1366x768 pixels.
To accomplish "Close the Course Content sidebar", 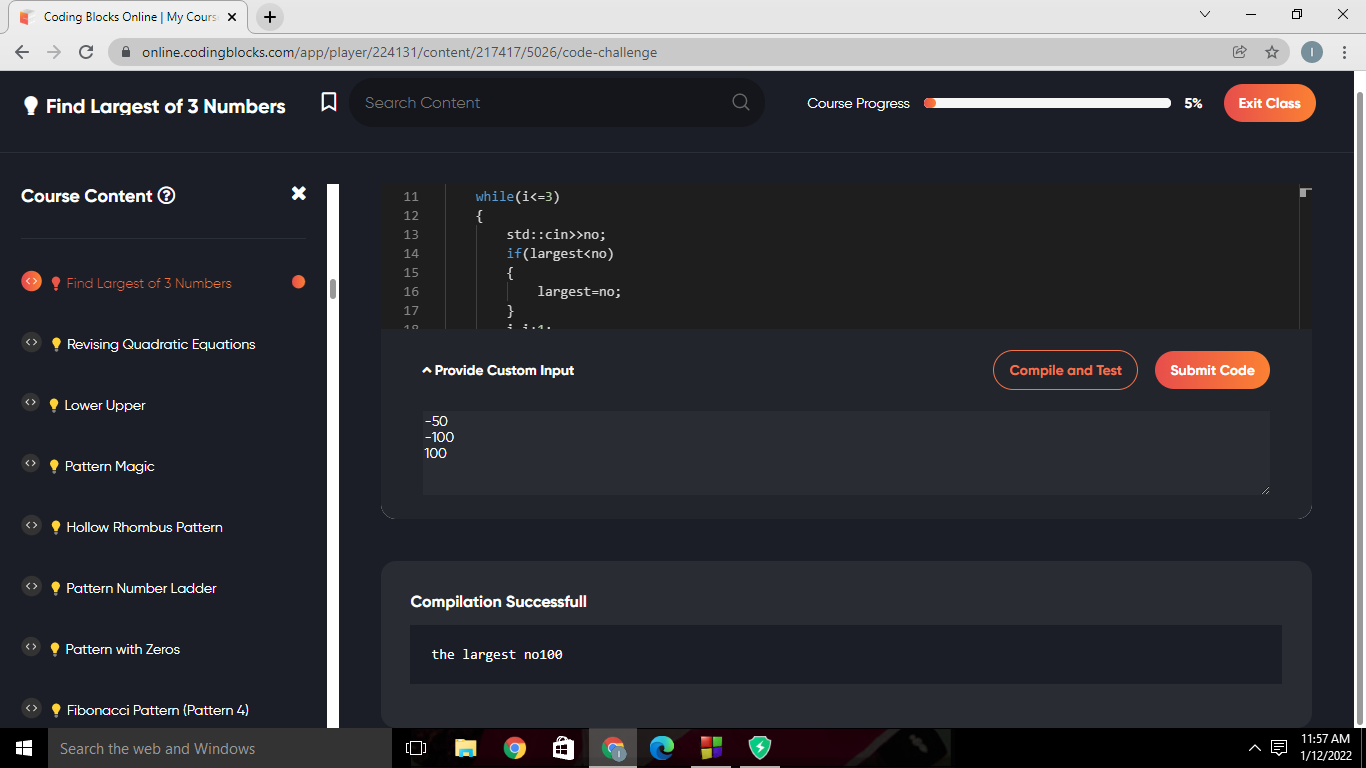I will tap(298, 194).
